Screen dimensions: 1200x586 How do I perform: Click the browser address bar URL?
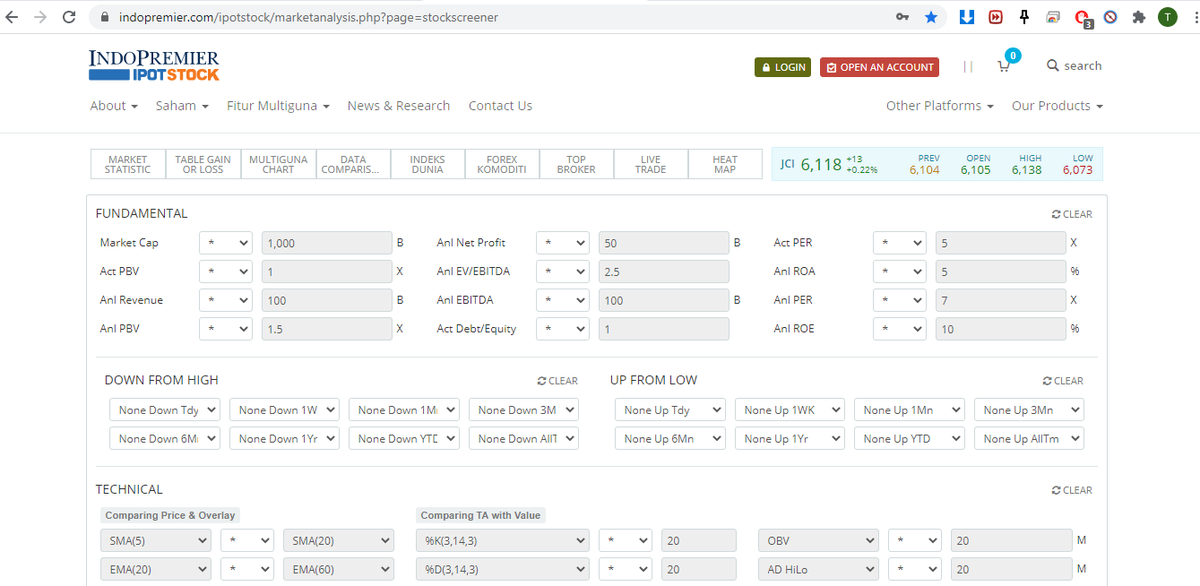(308, 17)
